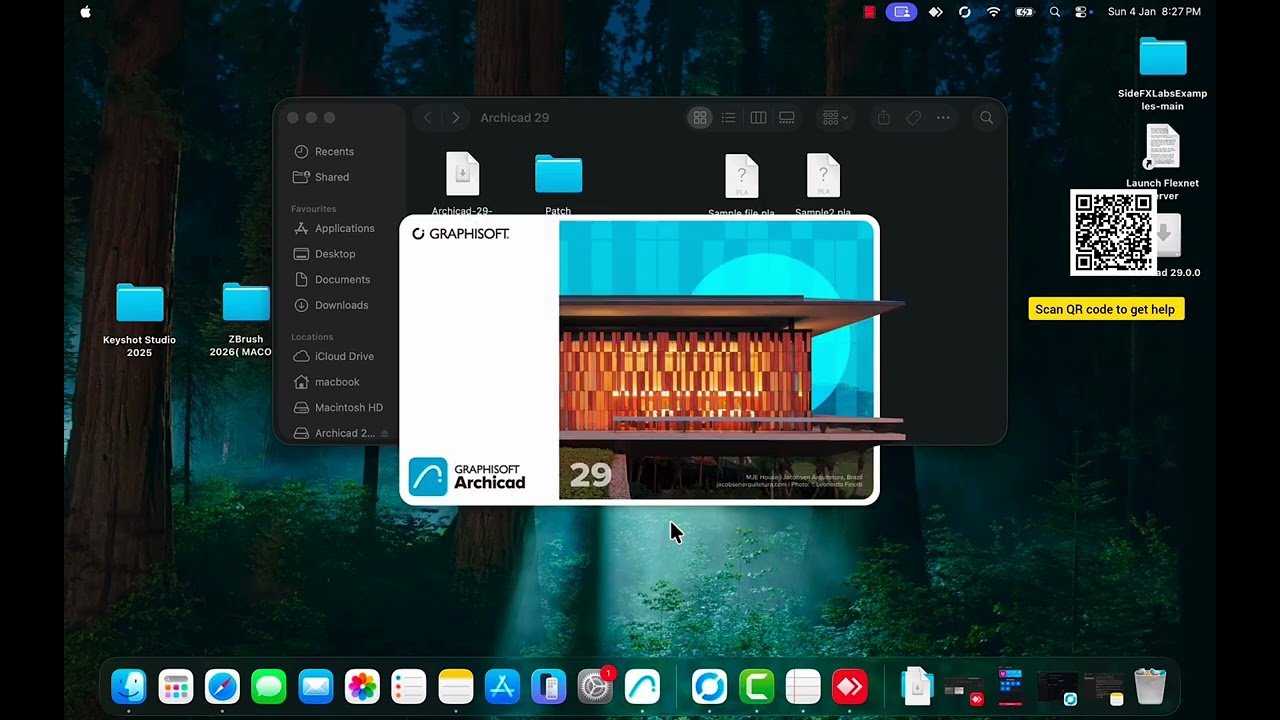Click the circular sync icon in menu bar
This screenshot has height=720, width=1280.
pos(964,12)
